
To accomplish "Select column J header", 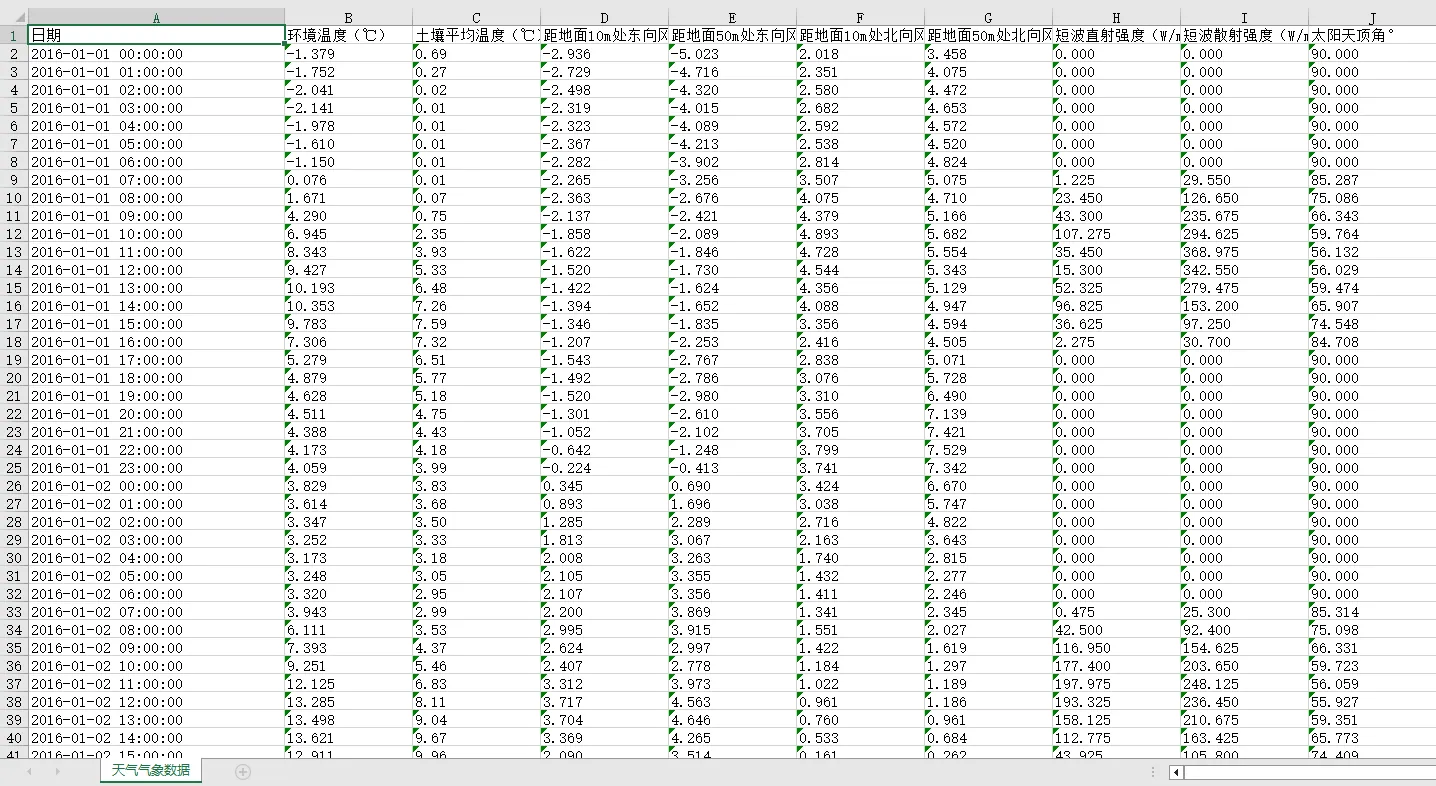I will [1372, 17].
